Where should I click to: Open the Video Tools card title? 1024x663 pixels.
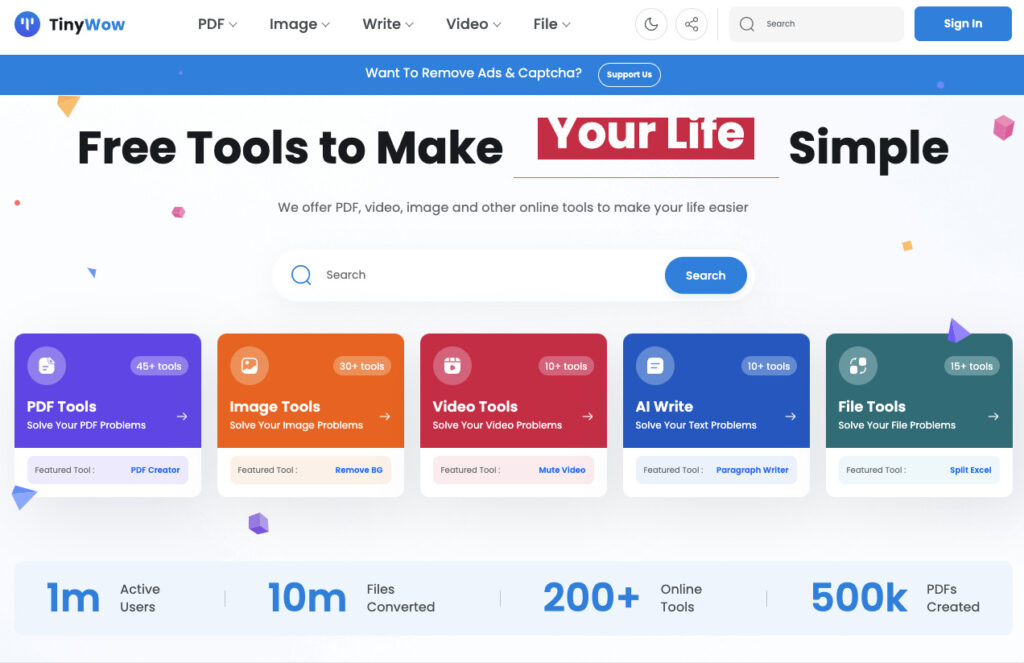point(475,406)
